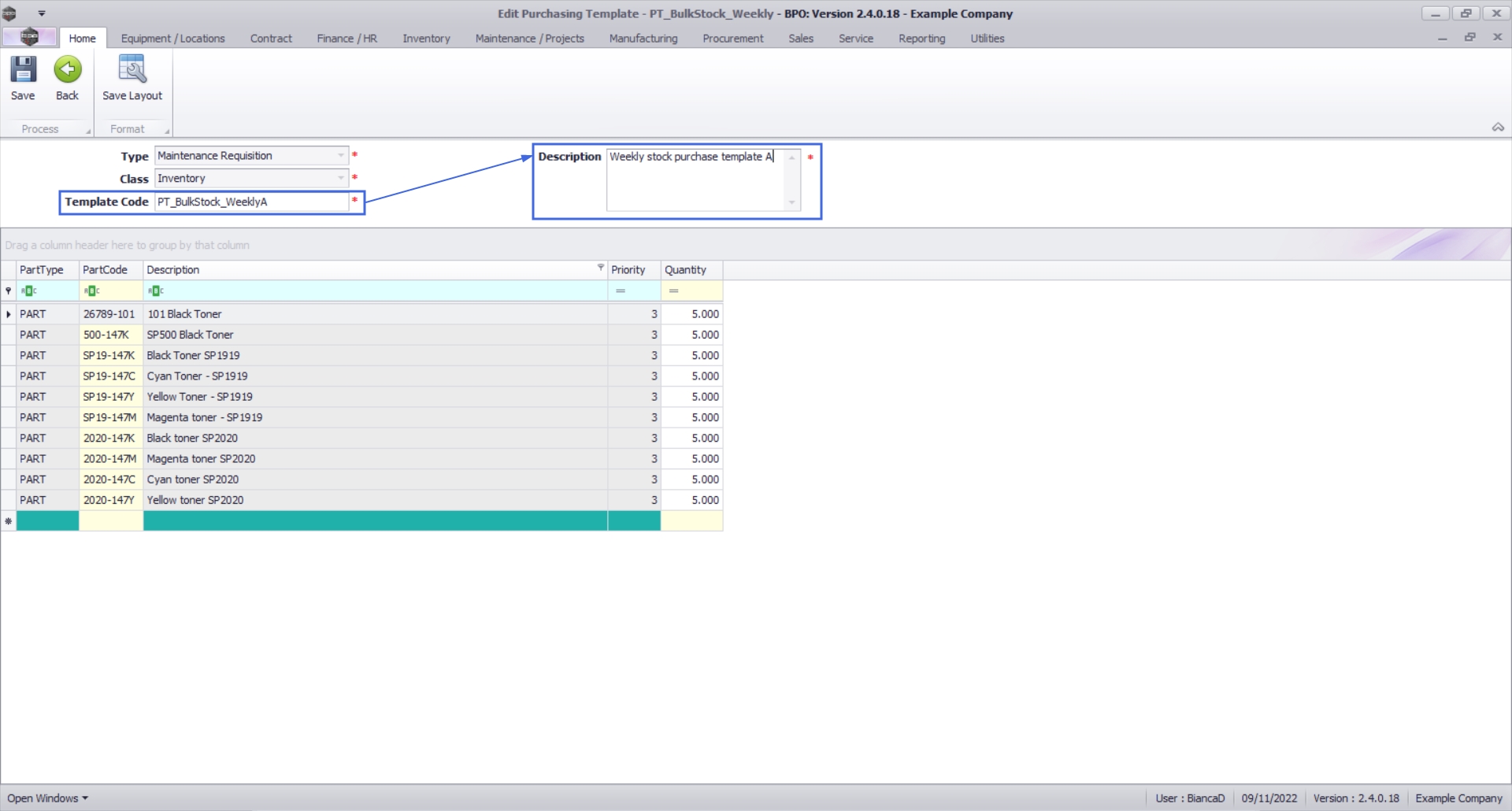The height and width of the screenshot is (811, 1512).
Task: Open the Manufacturing tab
Action: coord(643,38)
